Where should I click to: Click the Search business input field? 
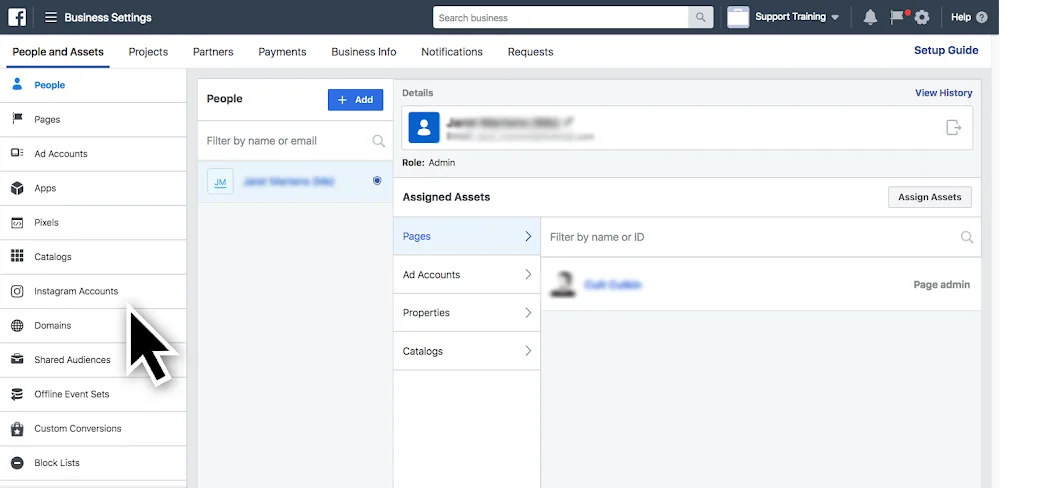point(560,18)
